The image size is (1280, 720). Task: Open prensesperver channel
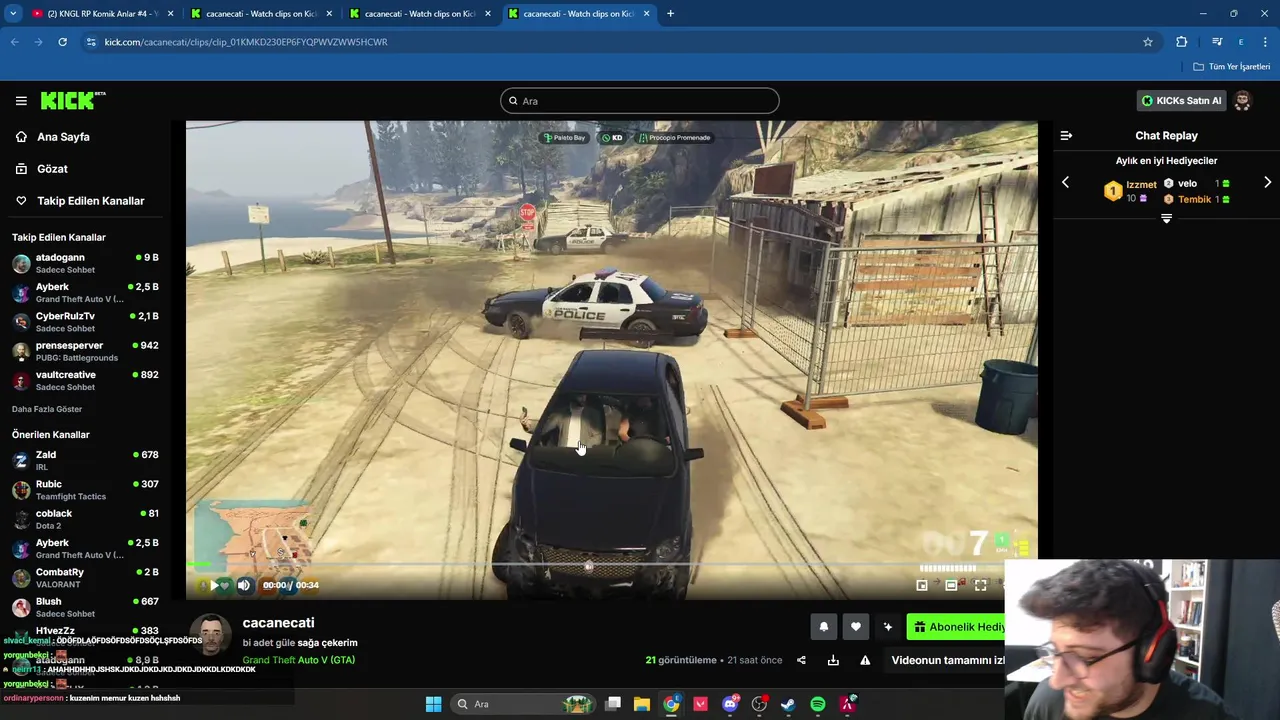(x=85, y=351)
